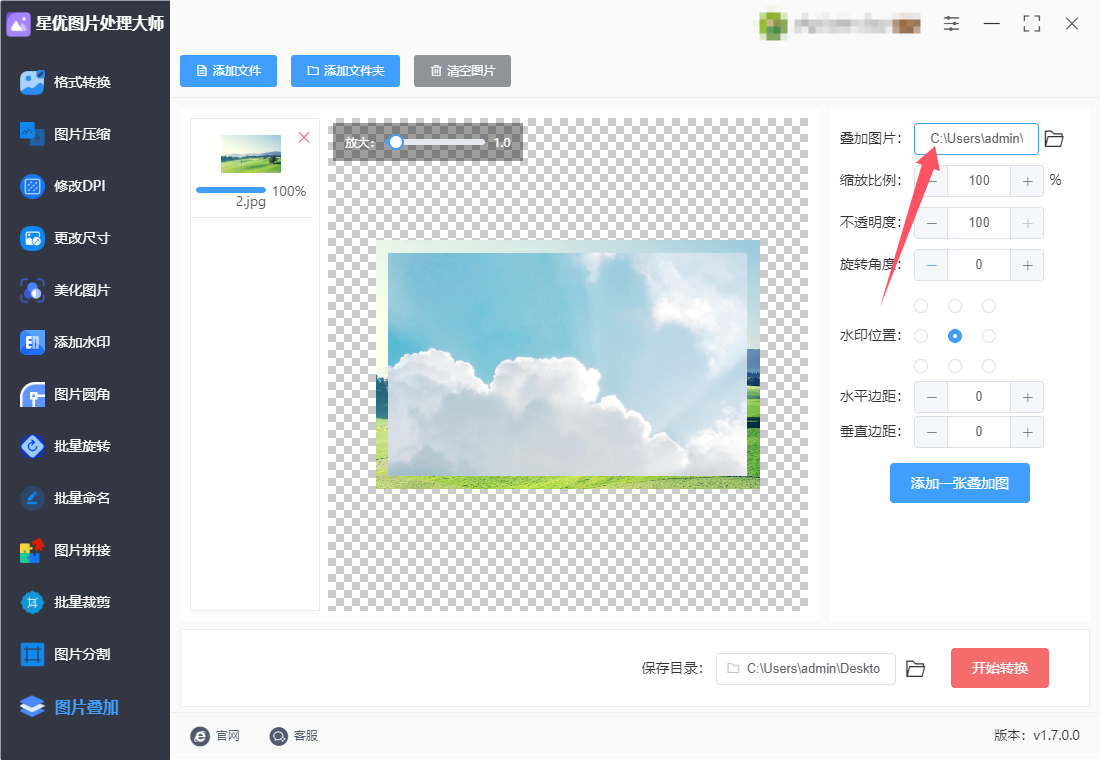Click 添加文件 add file button
This screenshot has height=760, width=1100.
(229, 71)
